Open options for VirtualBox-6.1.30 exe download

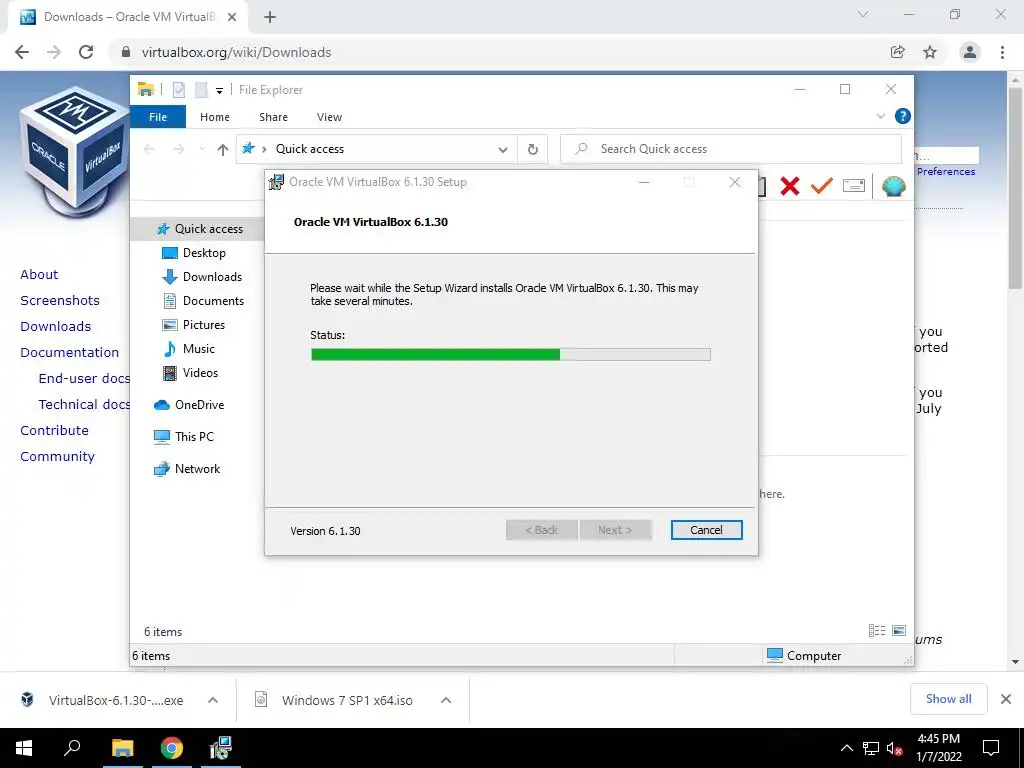(x=213, y=700)
